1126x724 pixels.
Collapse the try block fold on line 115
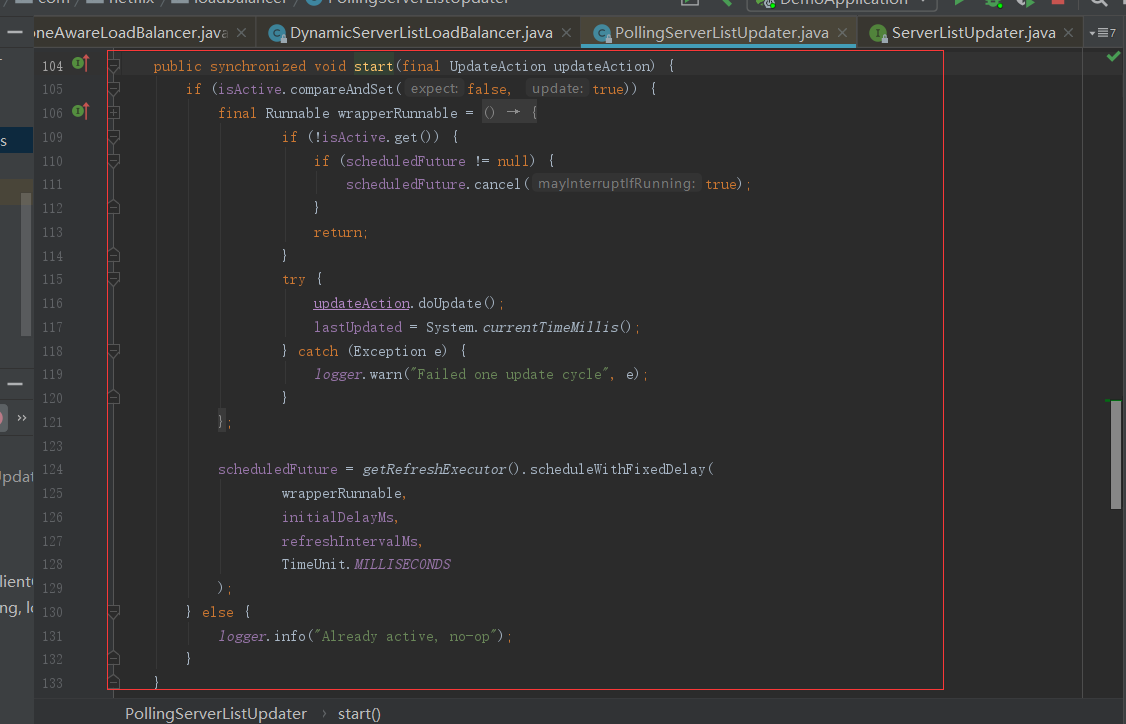[113, 279]
